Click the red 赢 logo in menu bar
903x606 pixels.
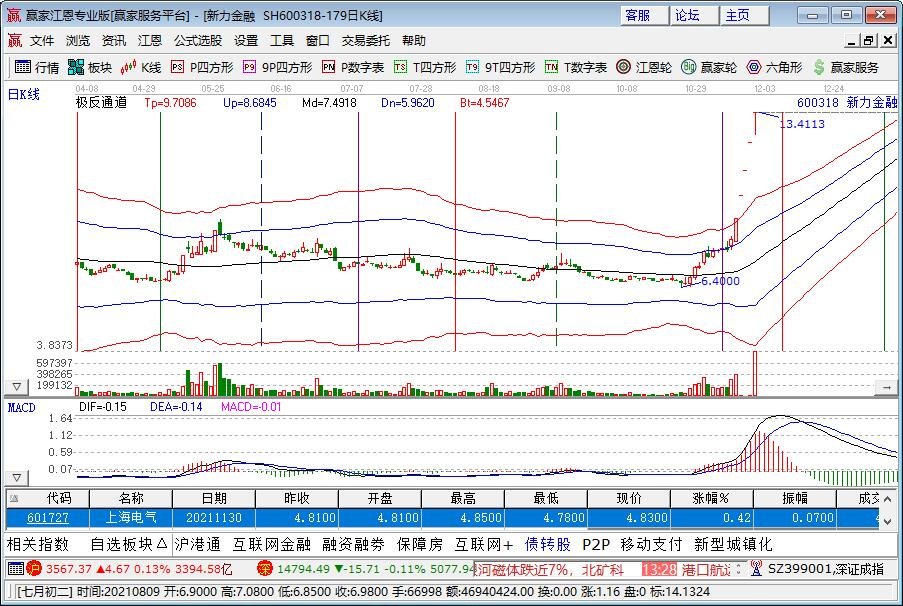click(14, 40)
